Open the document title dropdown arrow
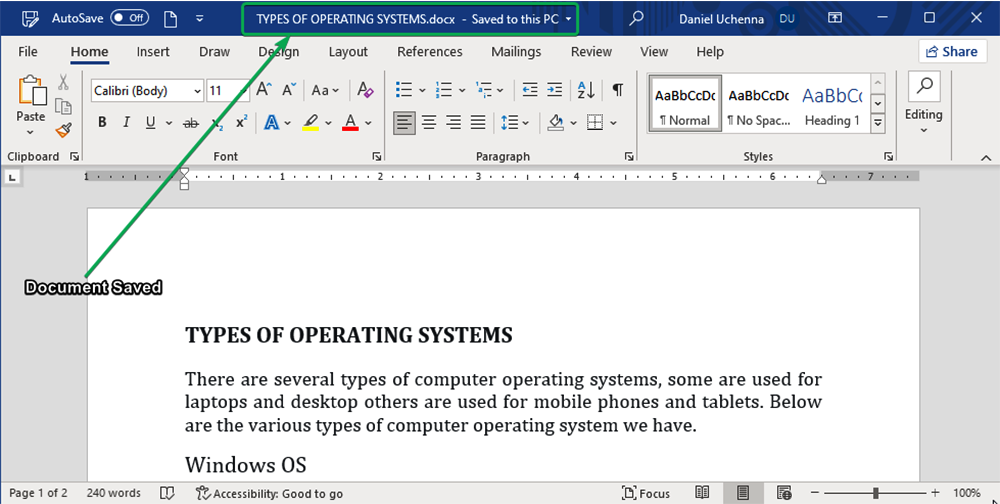Image resolution: width=1000 pixels, height=504 pixels. point(568,19)
